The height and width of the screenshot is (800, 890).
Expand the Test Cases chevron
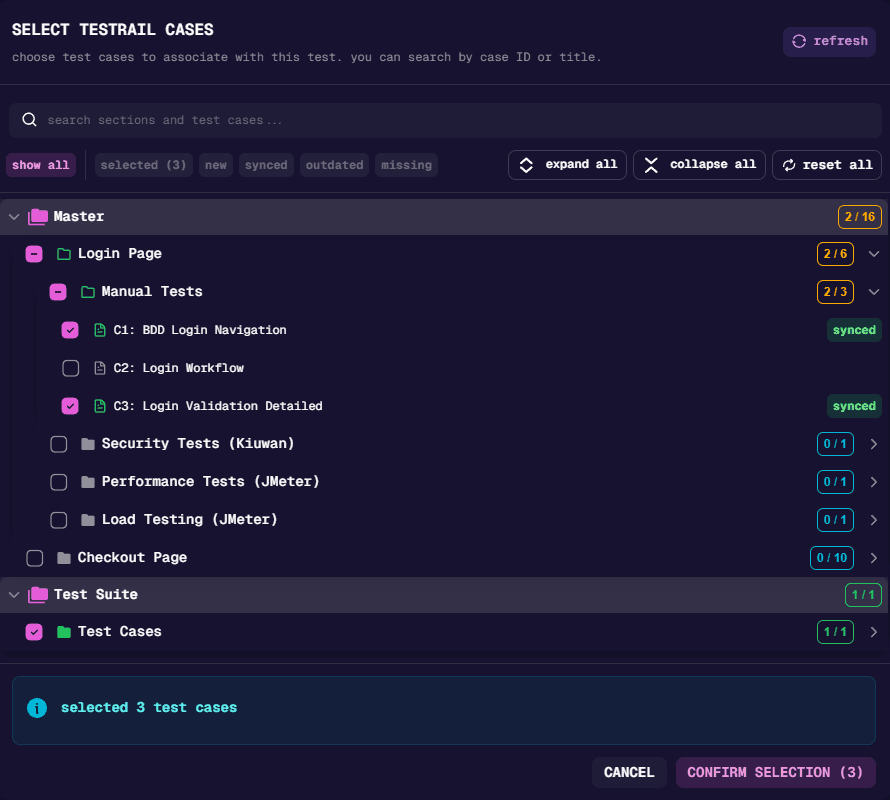click(874, 632)
